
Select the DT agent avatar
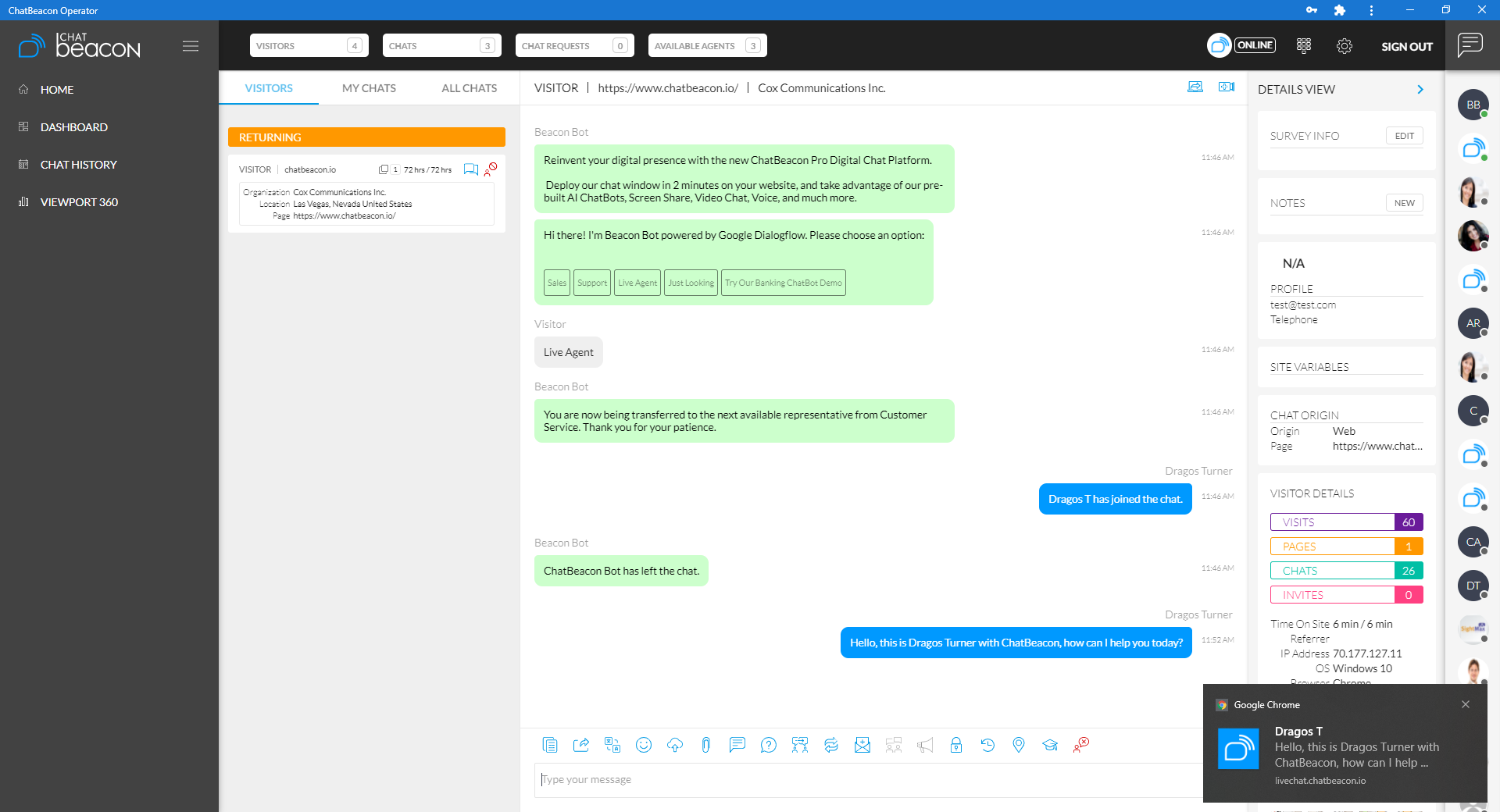pos(1473,586)
